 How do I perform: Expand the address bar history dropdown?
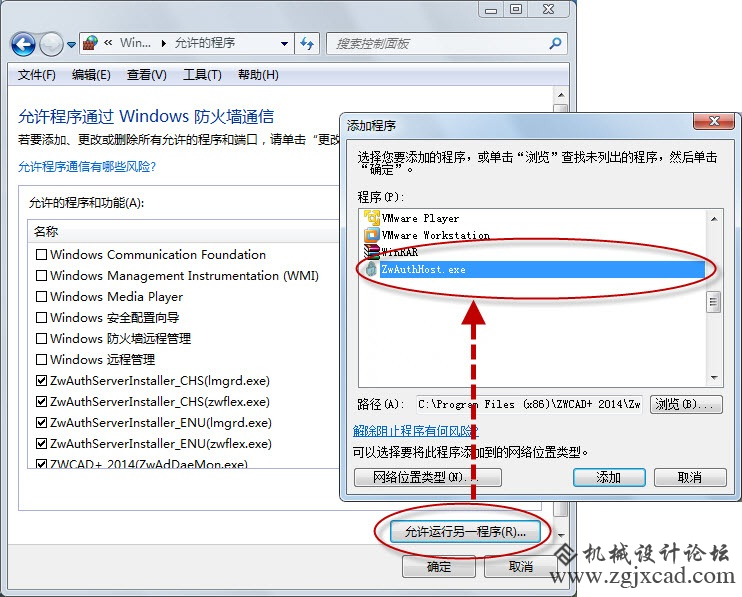[284, 44]
